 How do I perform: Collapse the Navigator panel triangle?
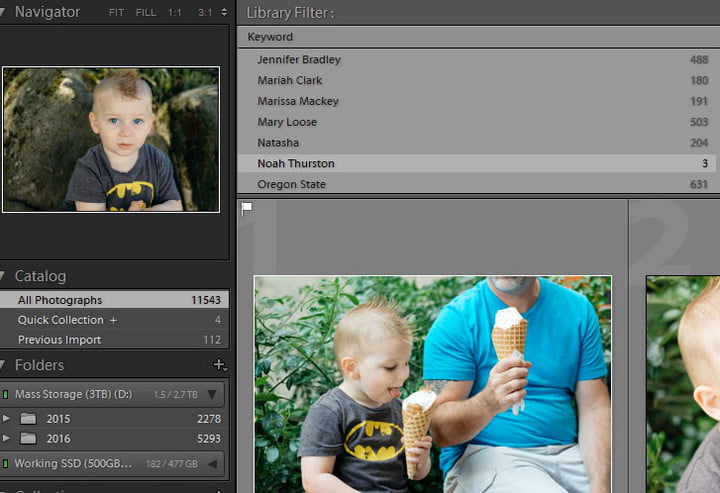(x=2, y=12)
